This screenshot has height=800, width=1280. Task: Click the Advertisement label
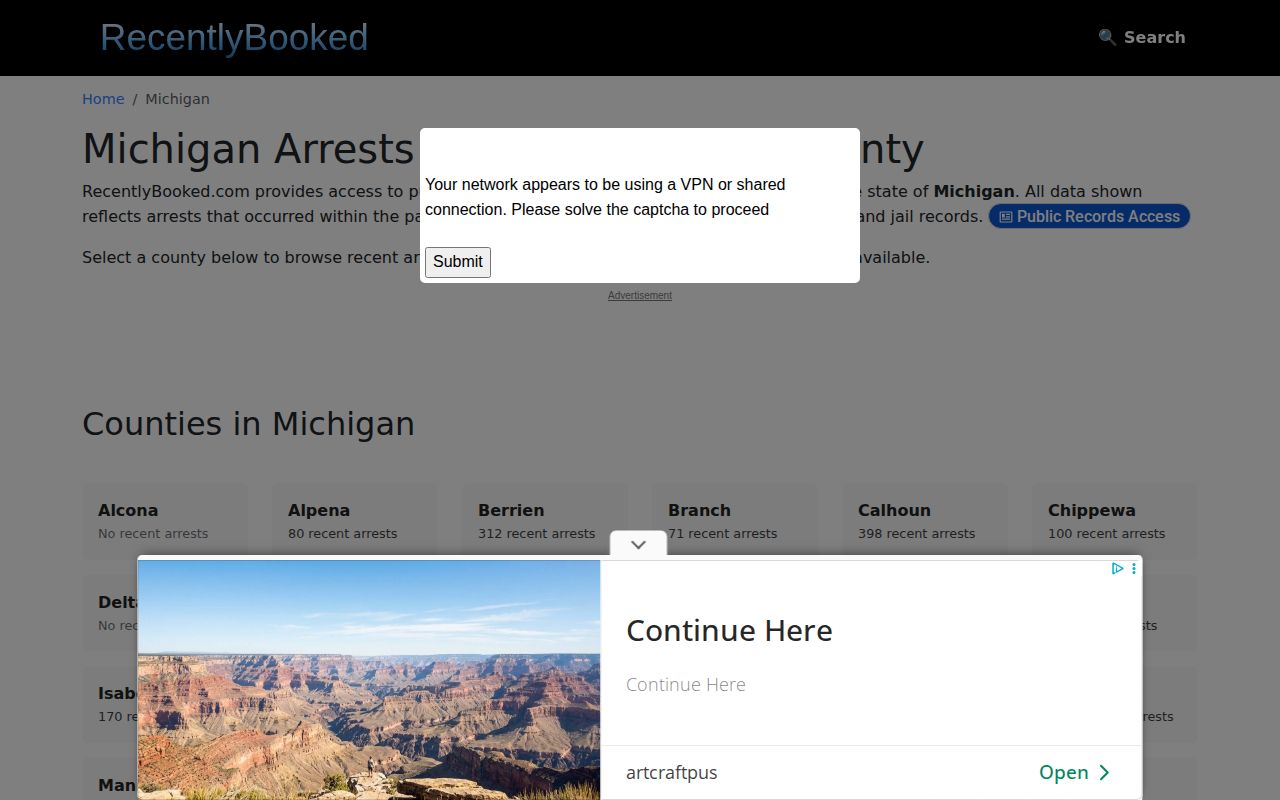click(x=640, y=295)
